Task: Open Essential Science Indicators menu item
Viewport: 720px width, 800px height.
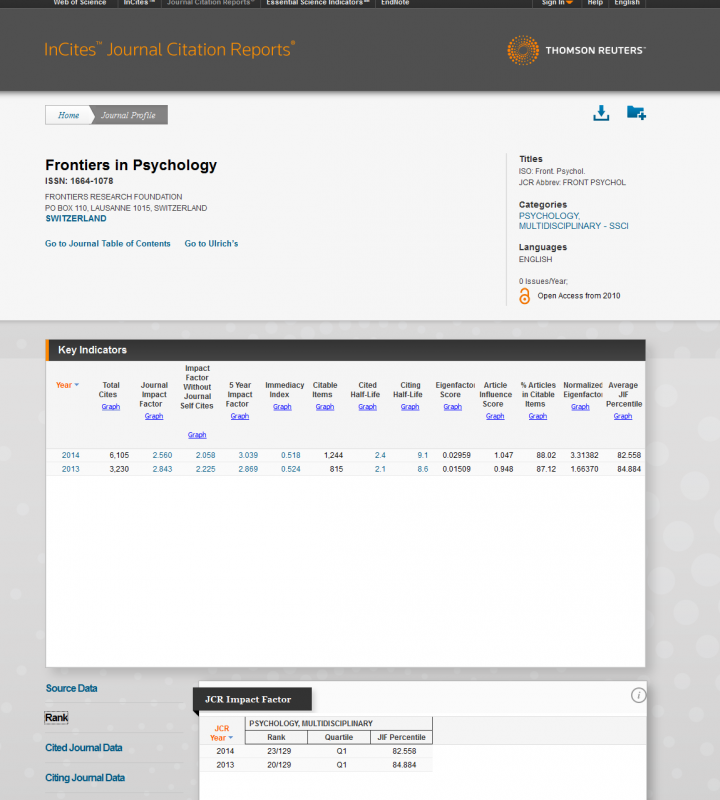Action: coord(317,3)
